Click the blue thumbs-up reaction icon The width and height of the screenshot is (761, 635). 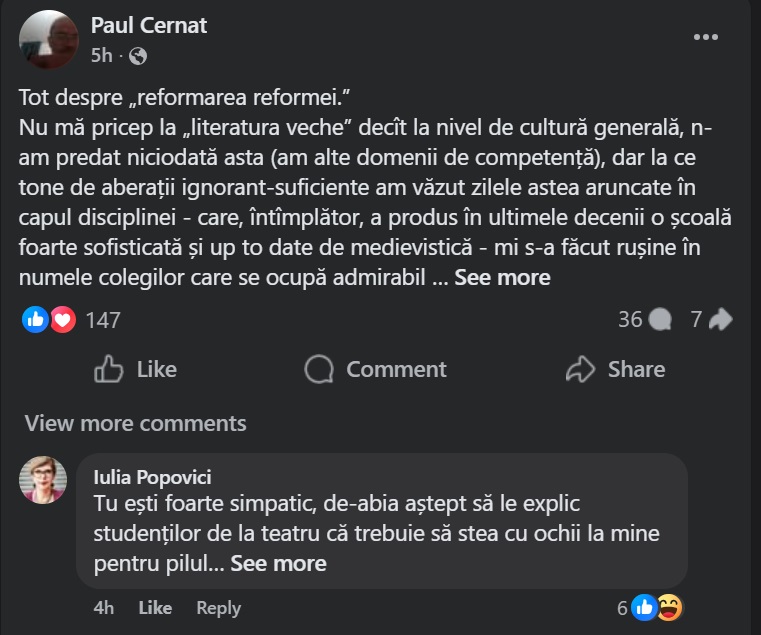35,320
